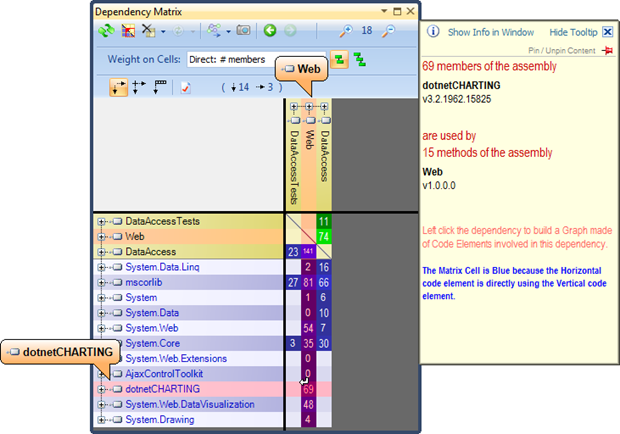
Task: Click the cell with value 66
Action: click(x=324, y=283)
